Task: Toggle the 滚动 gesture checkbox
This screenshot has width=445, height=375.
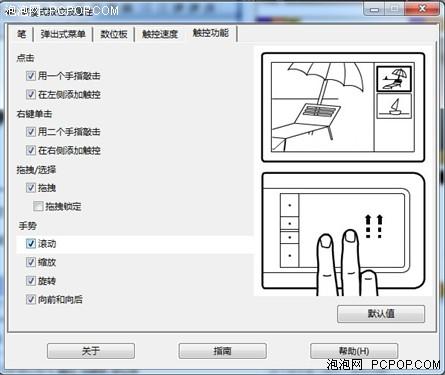Action: coord(31,244)
